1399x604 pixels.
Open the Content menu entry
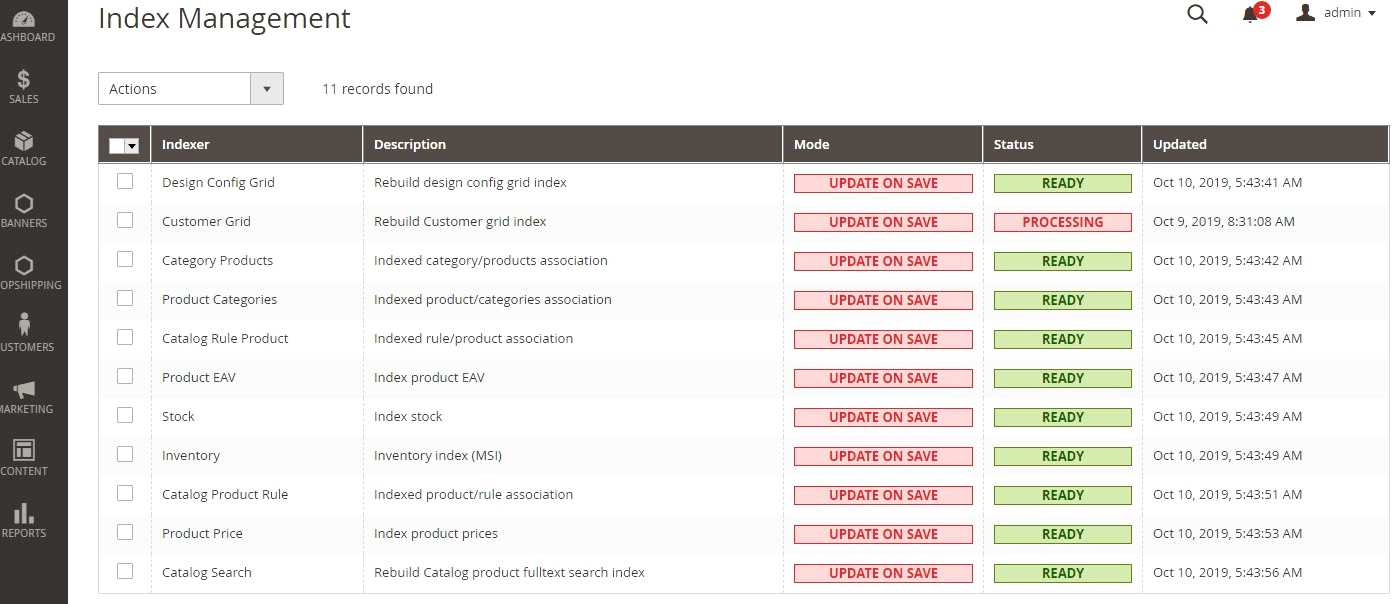click(x=22, y=451)
